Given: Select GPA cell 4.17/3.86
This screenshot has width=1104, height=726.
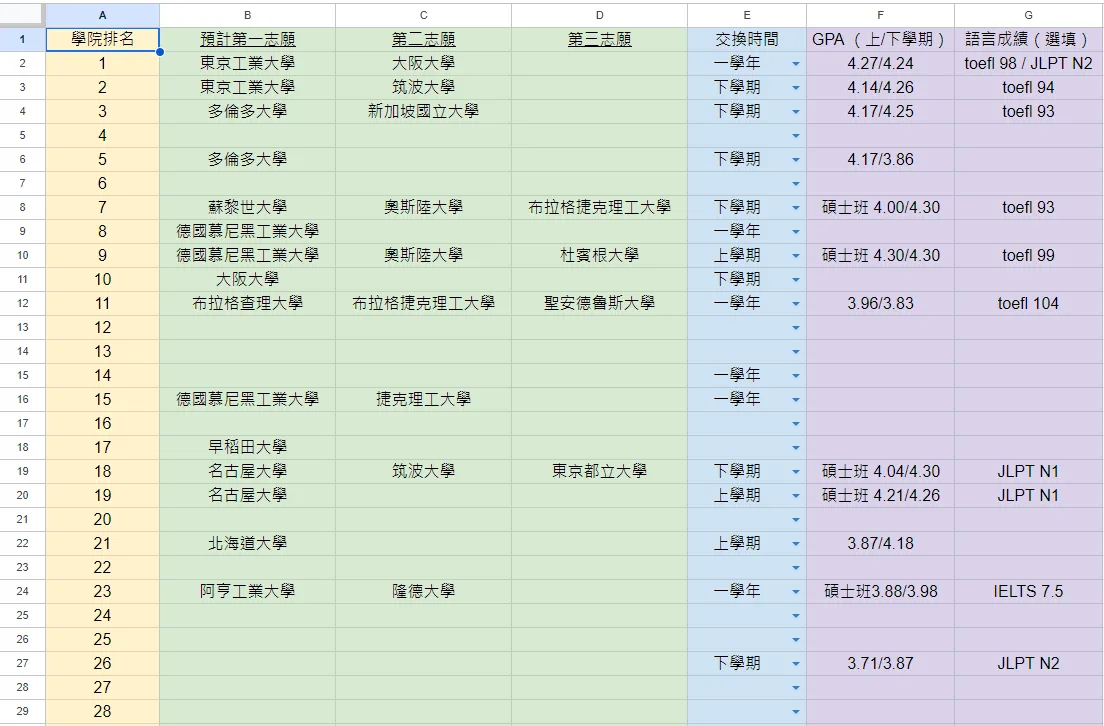Looking at the screenshot, I should pos(880,159).
